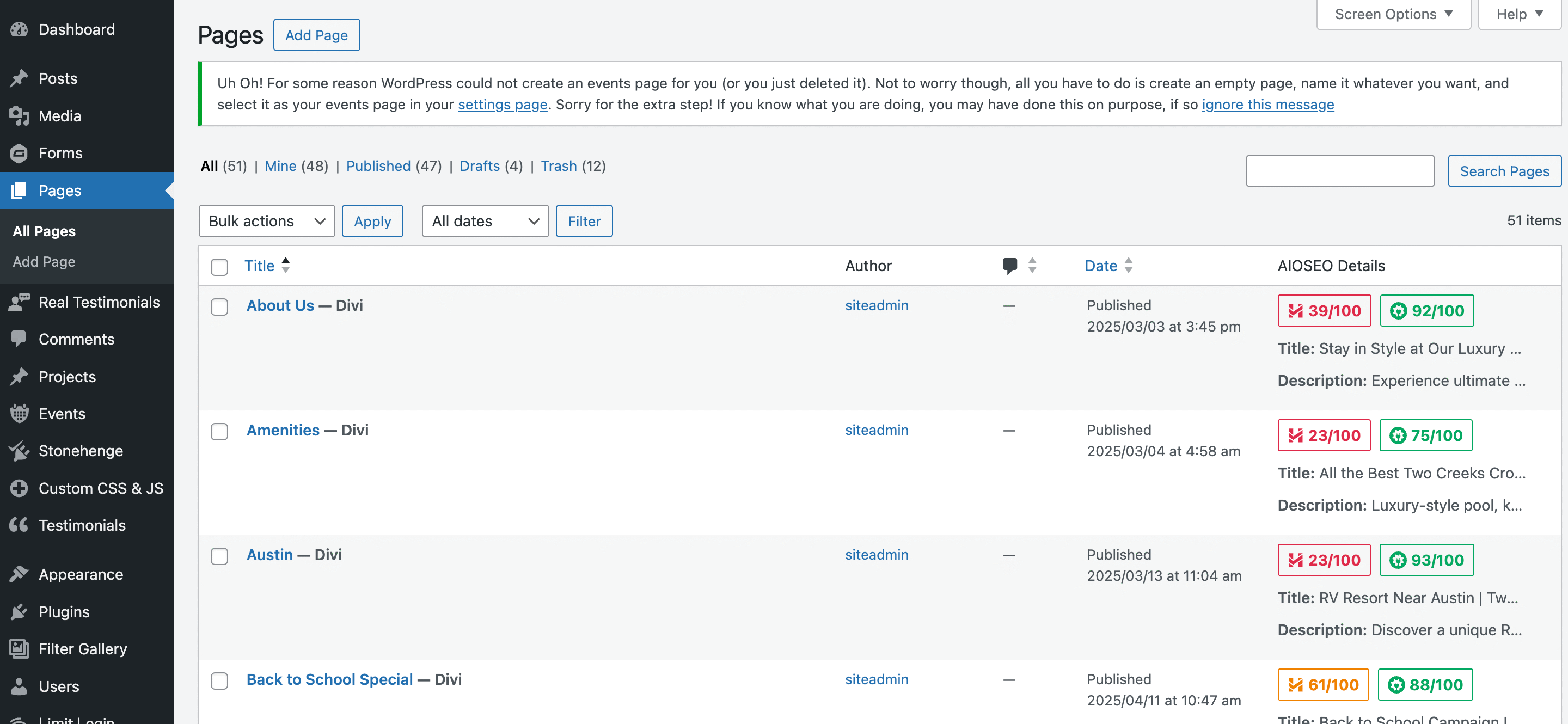Screen dimensions: 1568x724
Task: Show Published pages filter
Action: pos(378,166)
